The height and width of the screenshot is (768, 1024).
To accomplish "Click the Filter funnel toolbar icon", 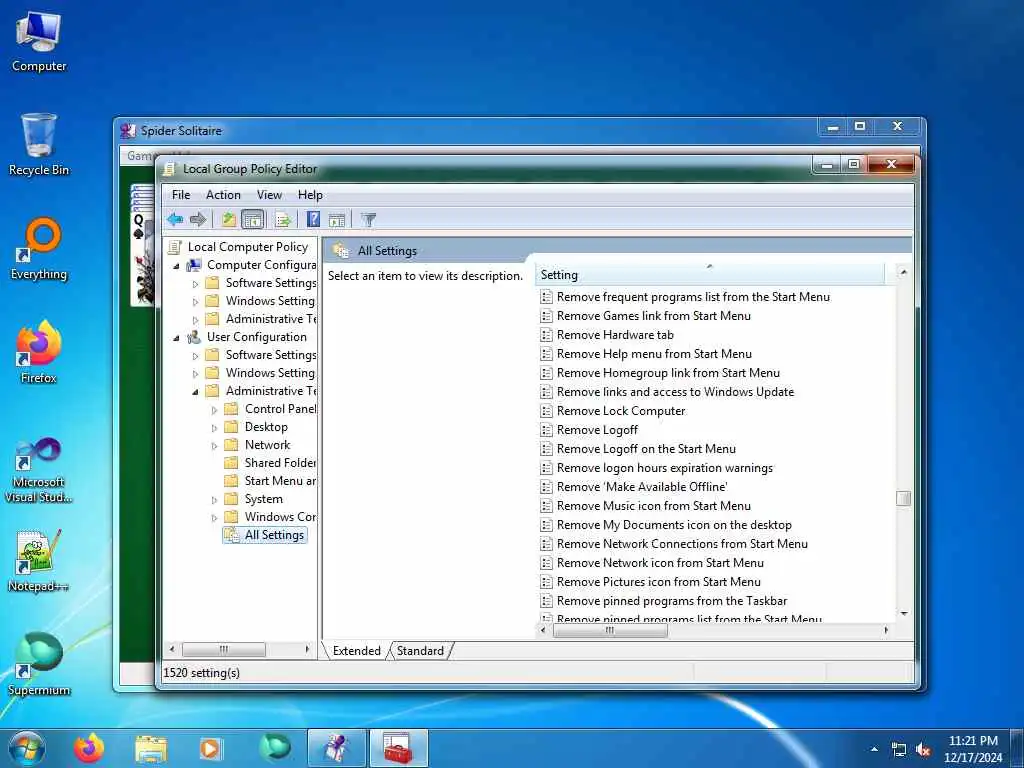I will point(368,219).
